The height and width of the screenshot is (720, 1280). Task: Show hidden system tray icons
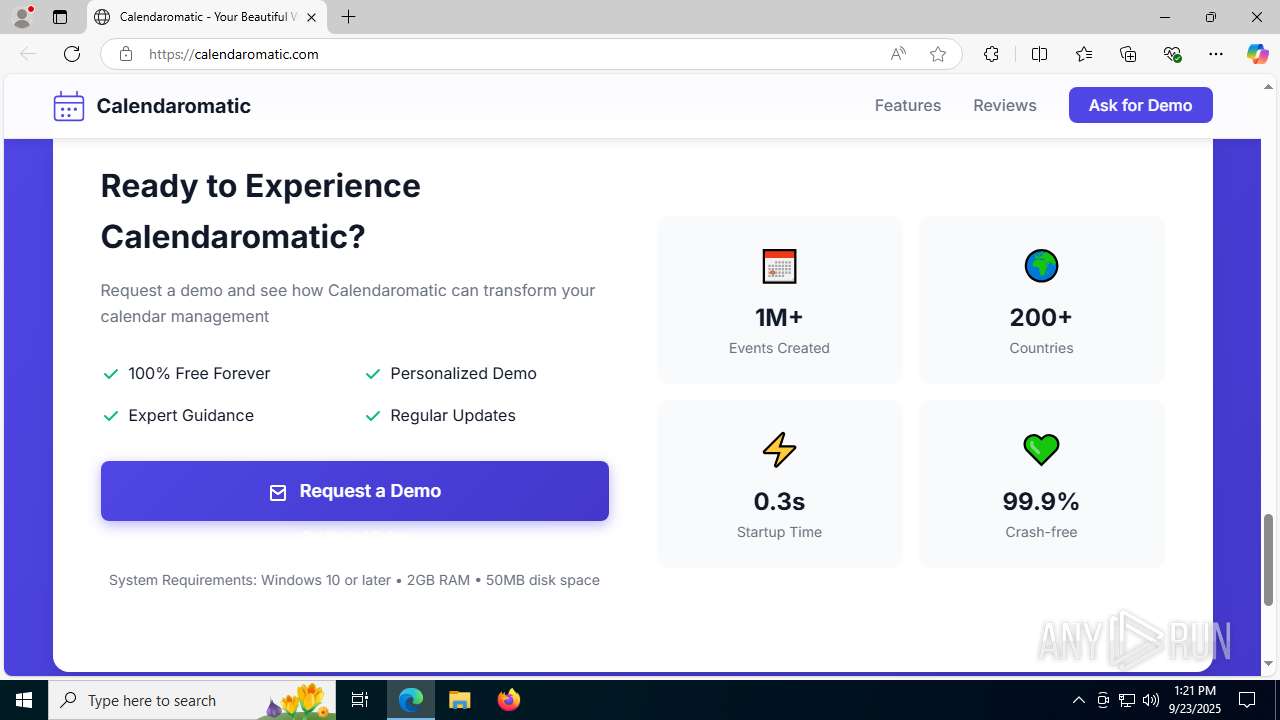(1078, 700)
